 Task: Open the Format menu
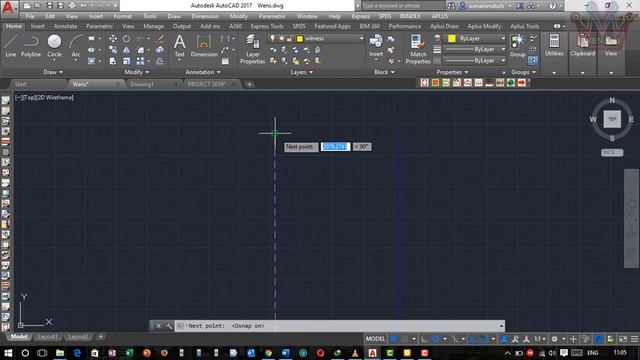pyautogui.click(x=122, y=16)
